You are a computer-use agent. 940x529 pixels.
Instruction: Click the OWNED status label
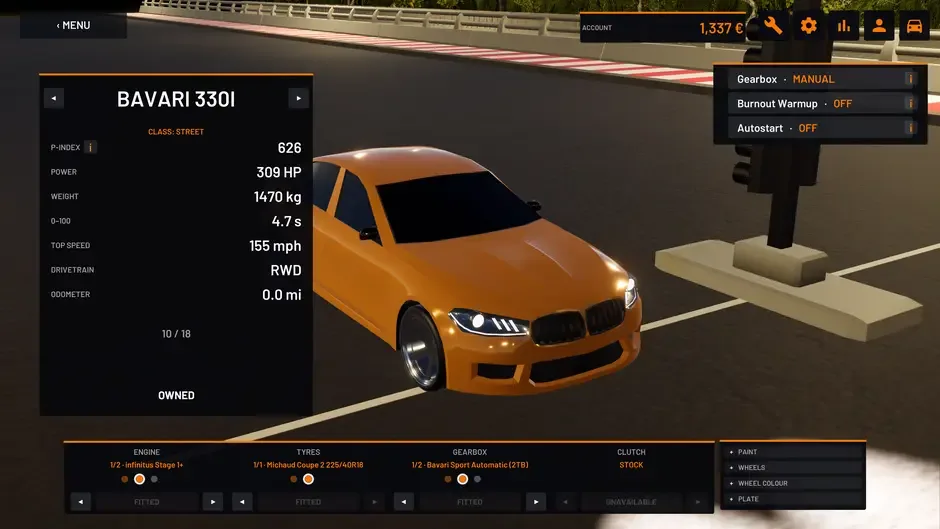(176, 395)
